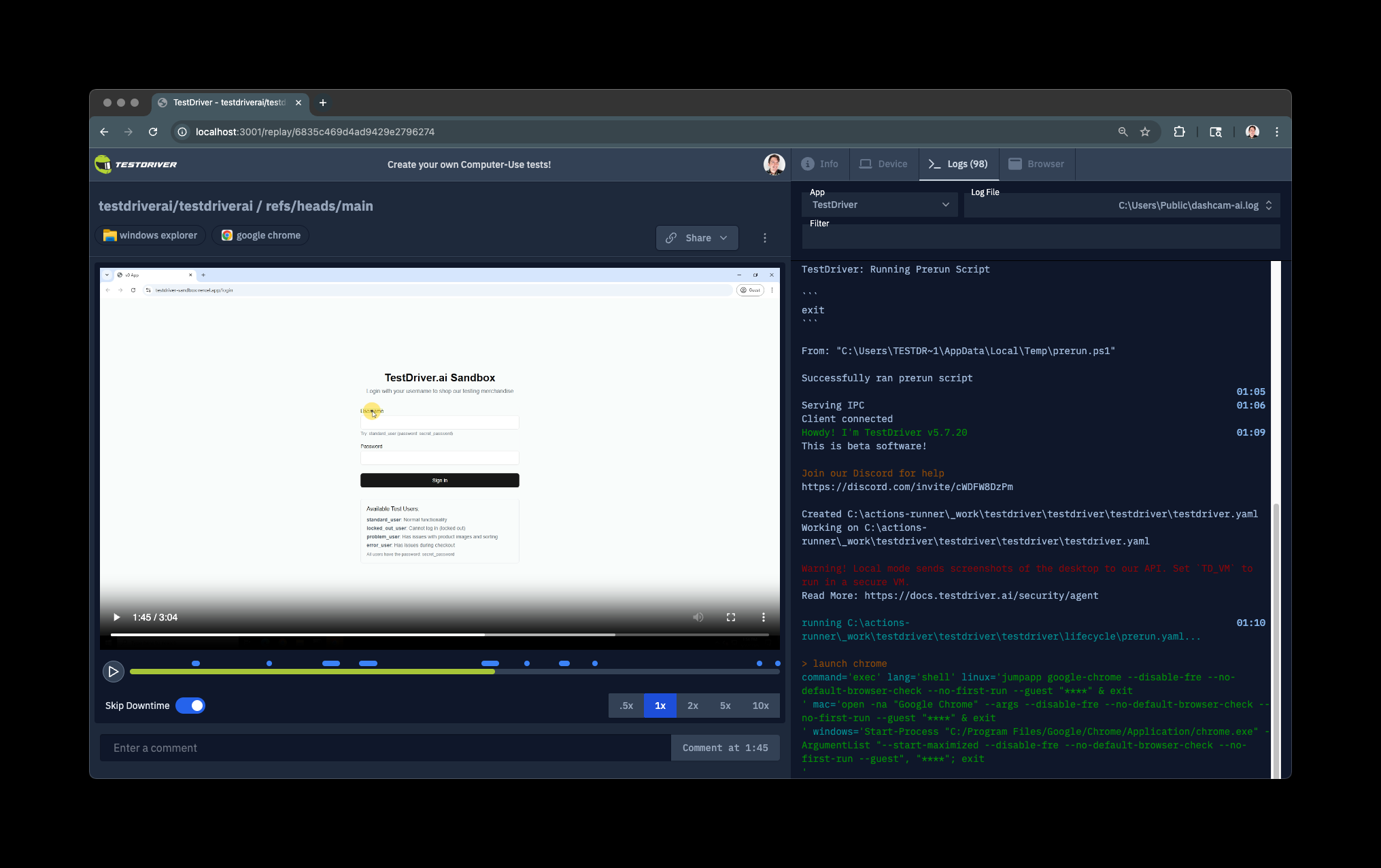Screen dimensions: 1381x868
Task: Switch to the Device tab
Action: tap(883, 164)
